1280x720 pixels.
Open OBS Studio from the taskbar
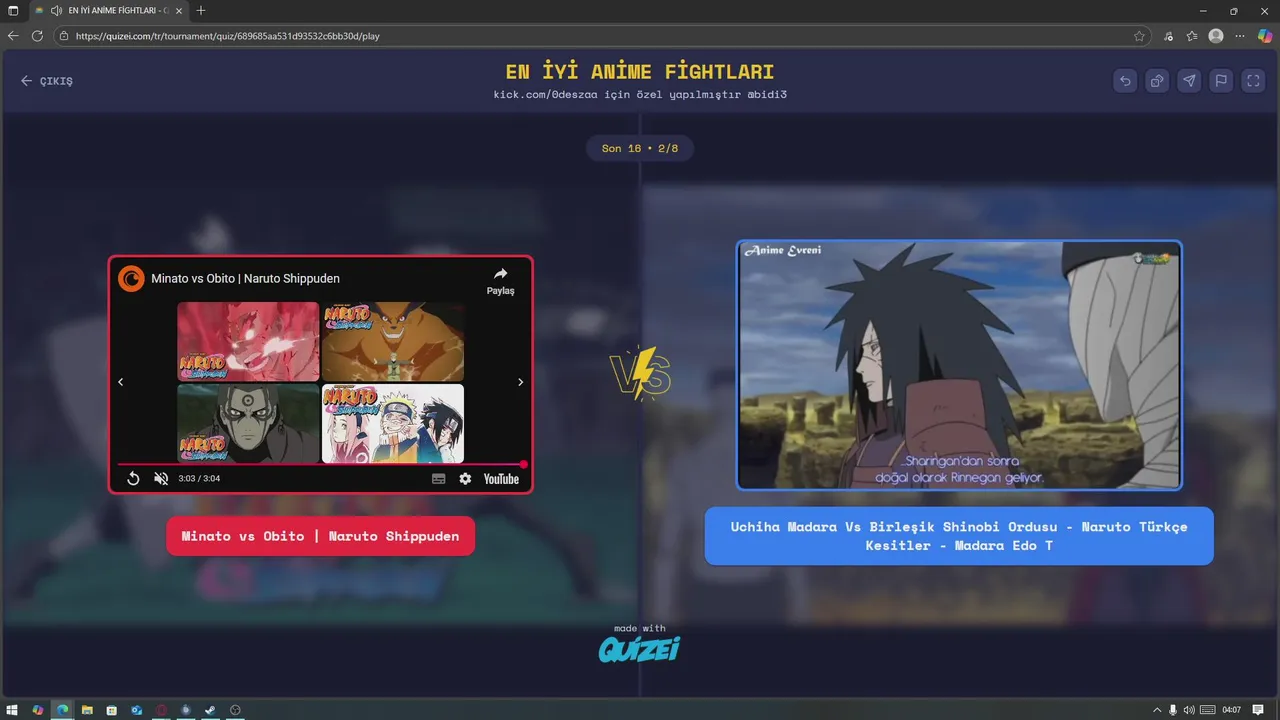(x=235, y=710)
